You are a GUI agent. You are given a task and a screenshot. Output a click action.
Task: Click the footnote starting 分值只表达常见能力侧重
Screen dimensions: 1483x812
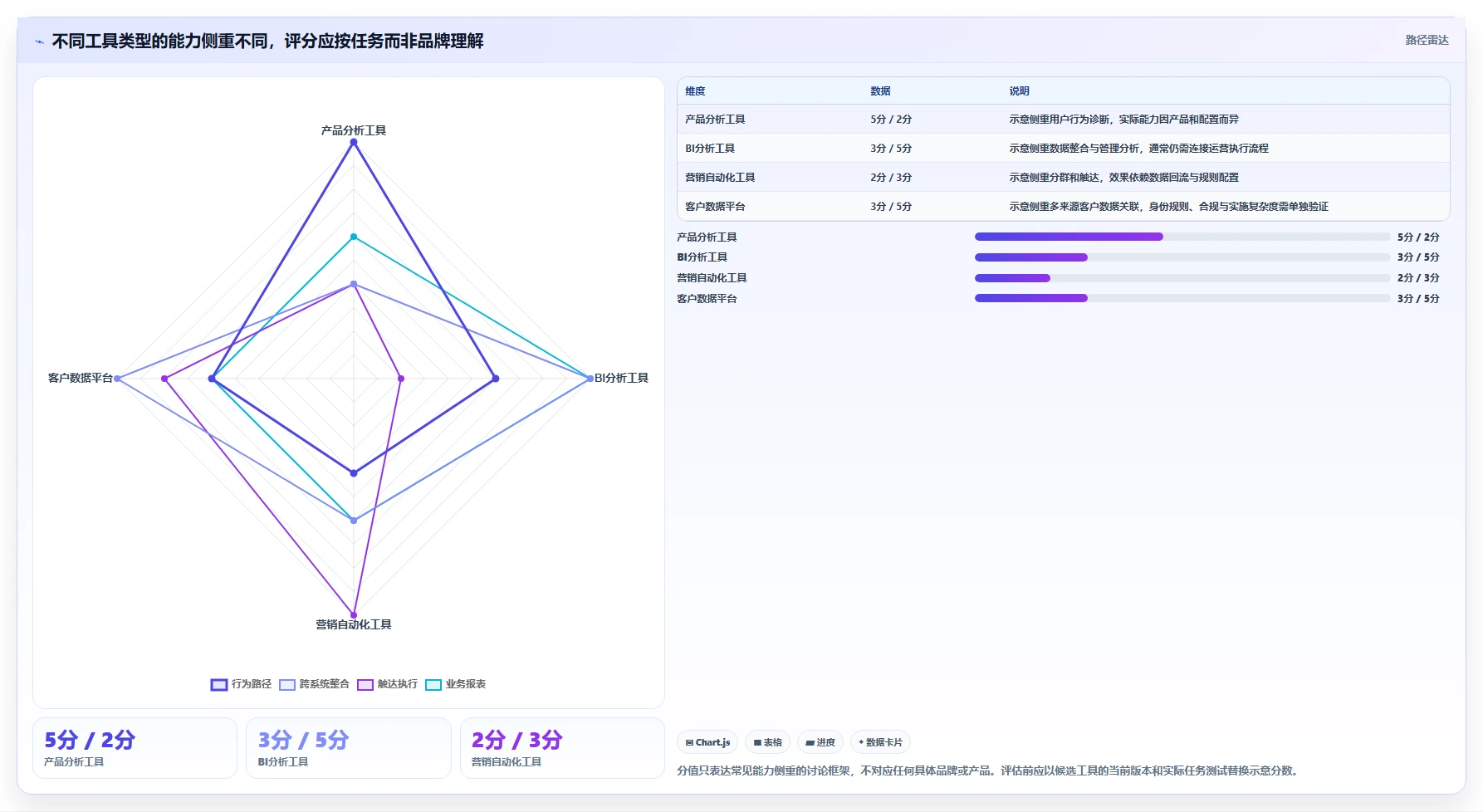[x=989, y=770]
